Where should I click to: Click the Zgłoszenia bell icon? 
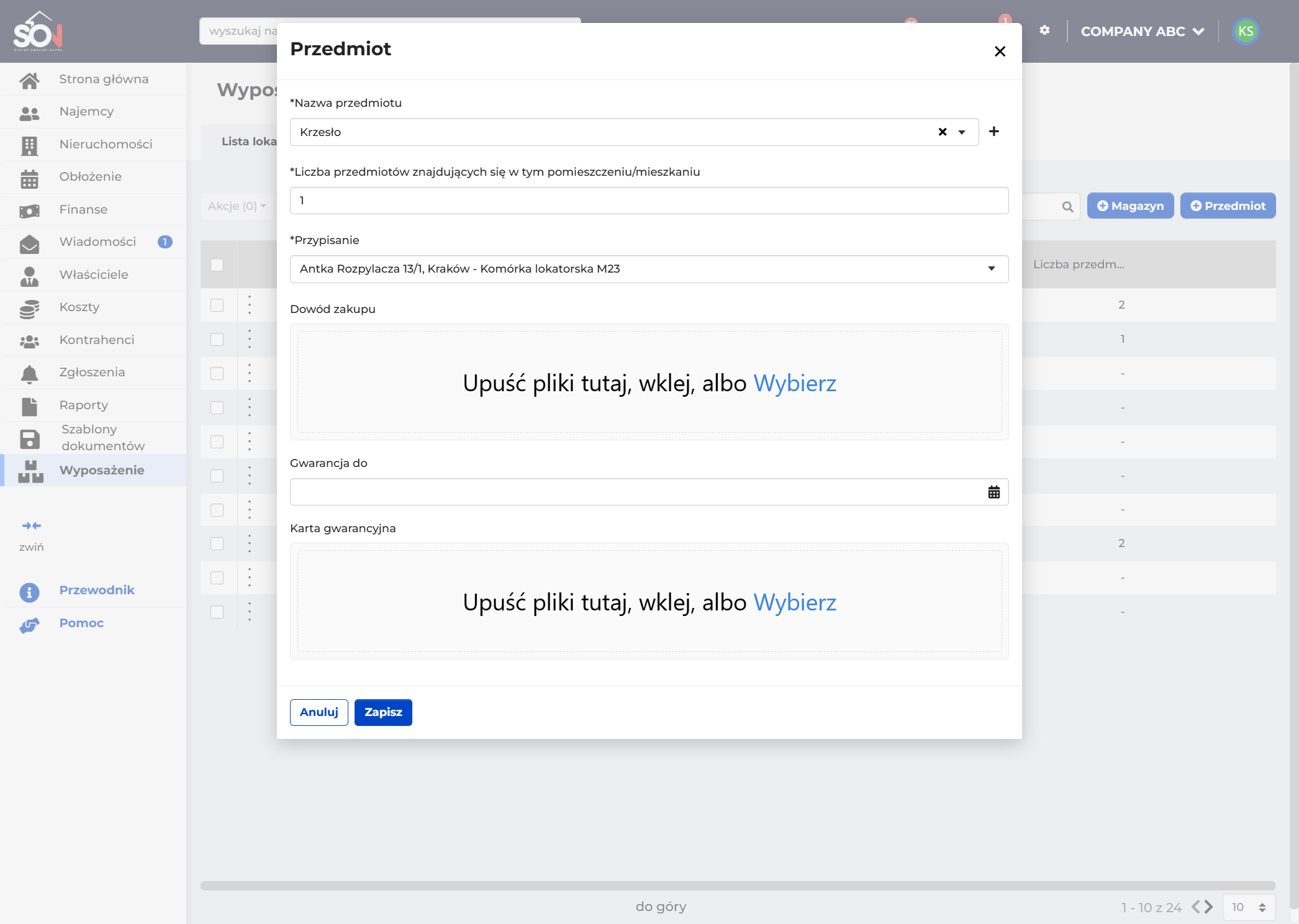(x=29, y=374)
